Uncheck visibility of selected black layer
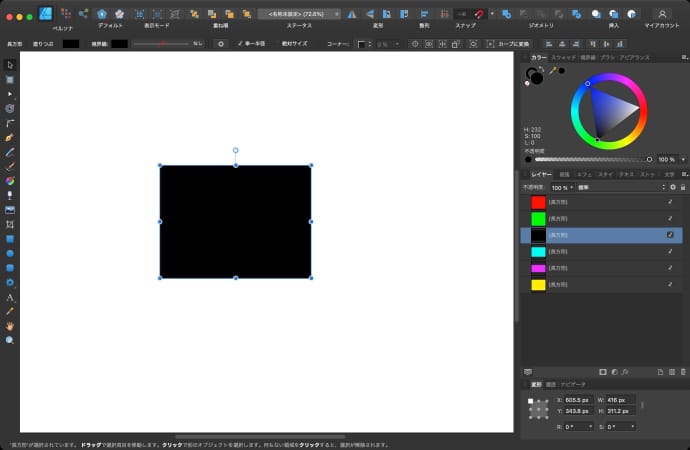Screen dimensions: 690x450 coord(670,235)
